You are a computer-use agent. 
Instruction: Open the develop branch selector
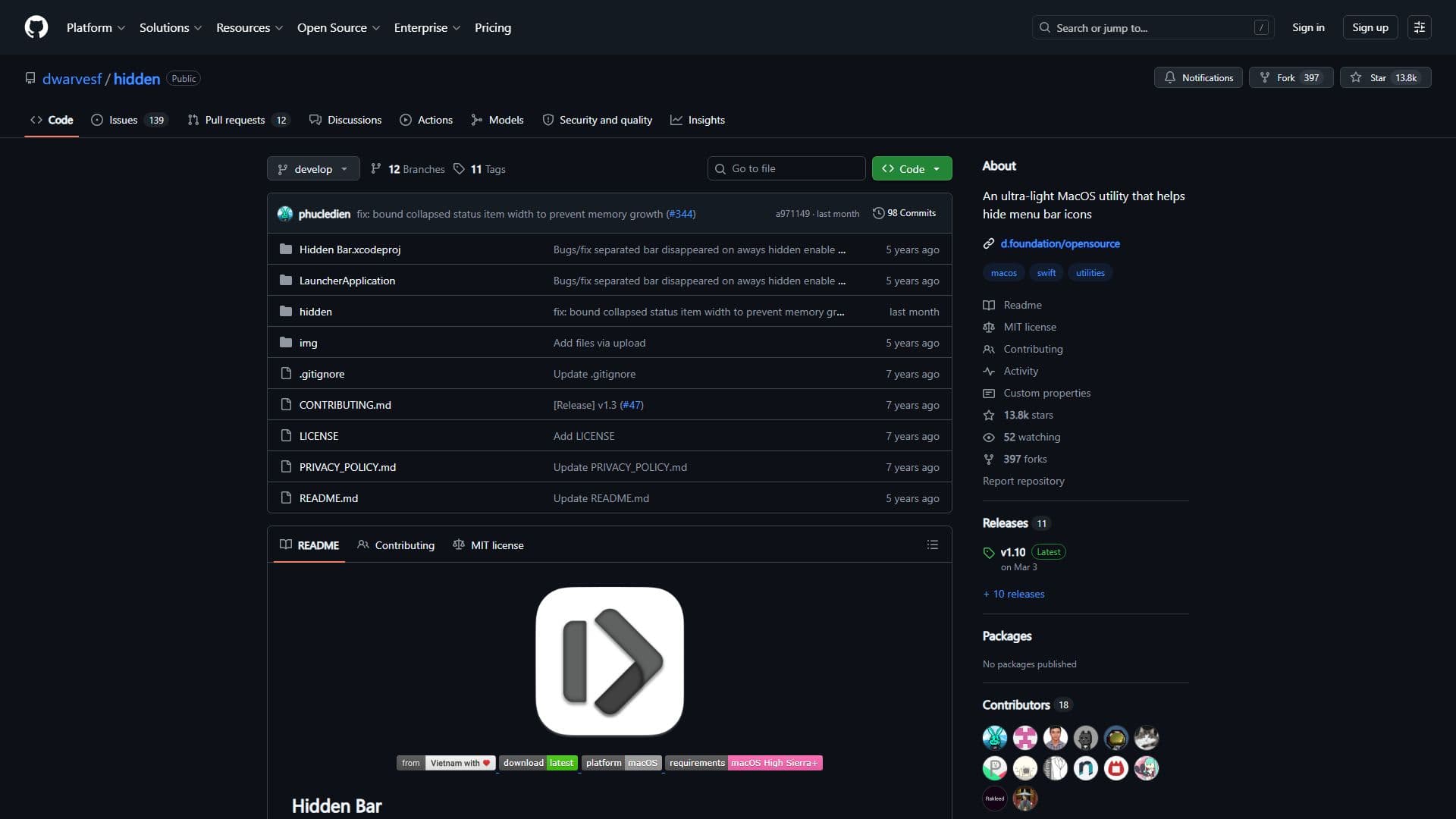pyautogui.click(x=313, y=168)
